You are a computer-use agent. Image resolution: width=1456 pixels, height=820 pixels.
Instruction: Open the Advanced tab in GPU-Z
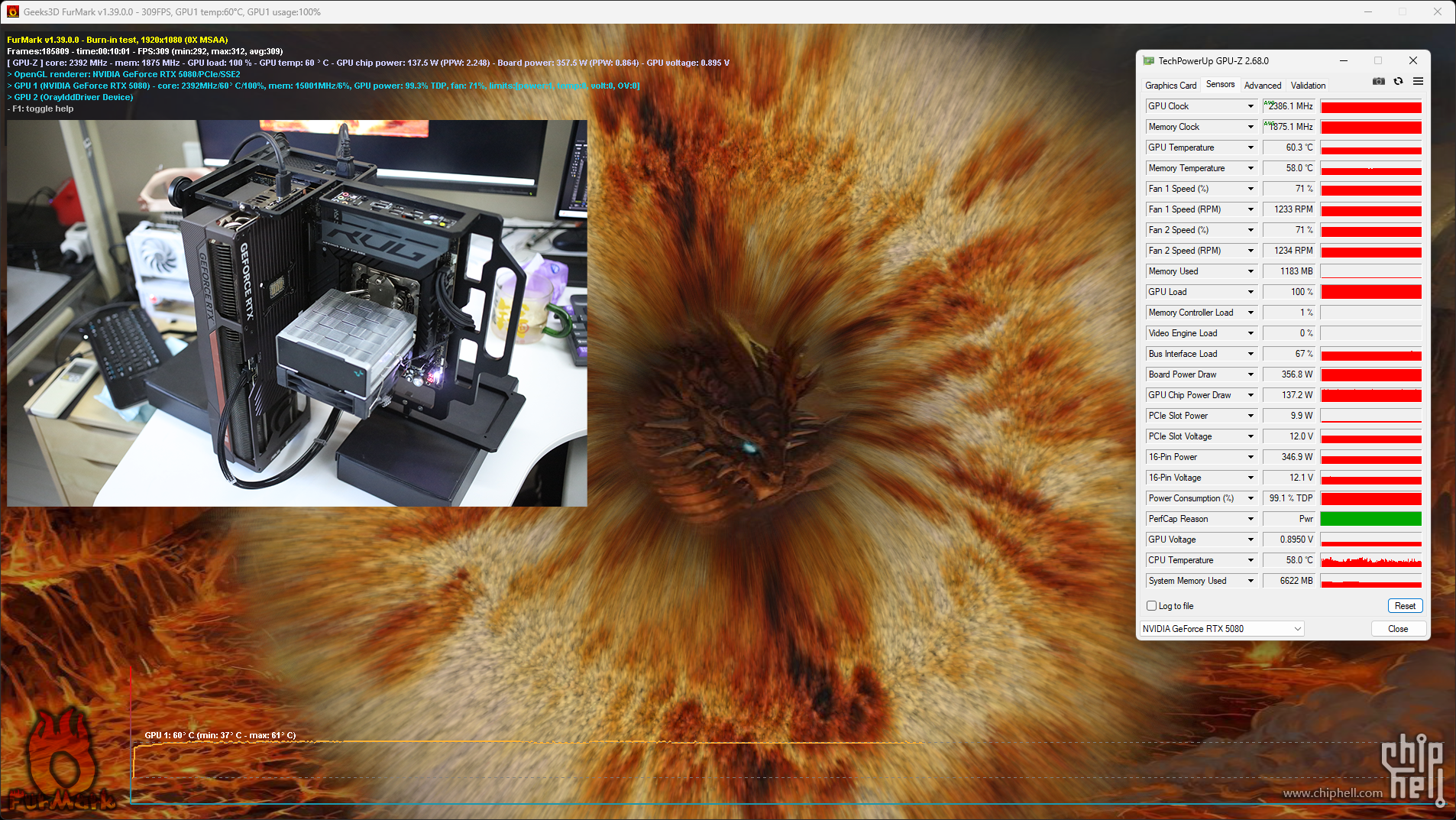pos(1262,86)
